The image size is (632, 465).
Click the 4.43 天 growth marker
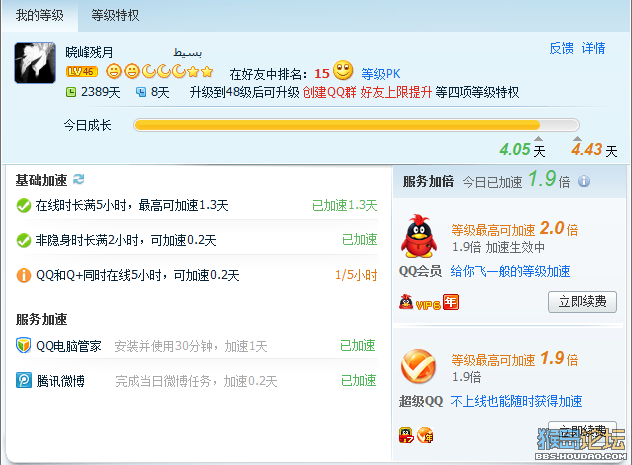594,150
